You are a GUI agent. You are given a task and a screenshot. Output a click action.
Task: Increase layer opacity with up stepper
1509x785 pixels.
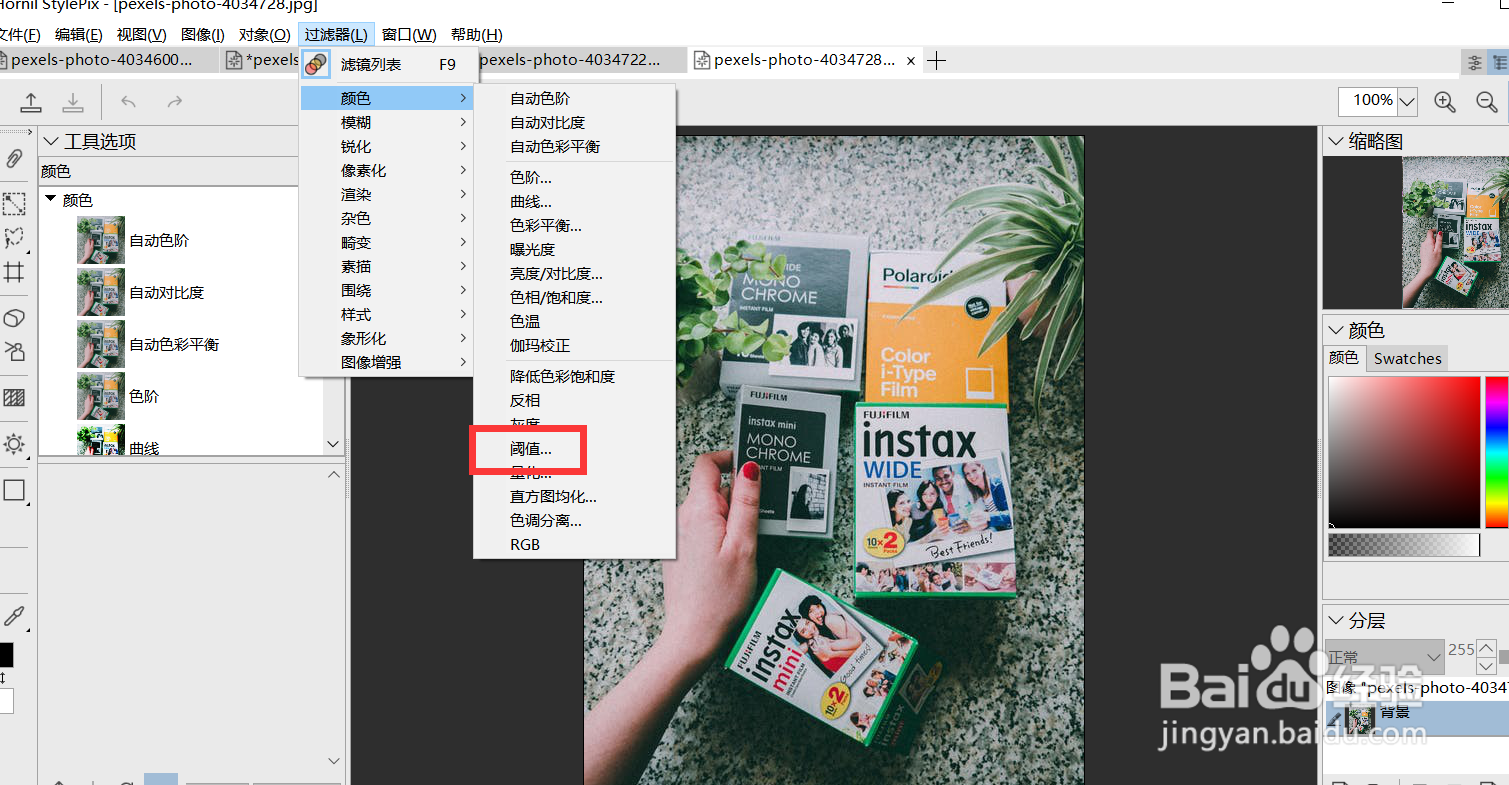(x=1487, y=648)
